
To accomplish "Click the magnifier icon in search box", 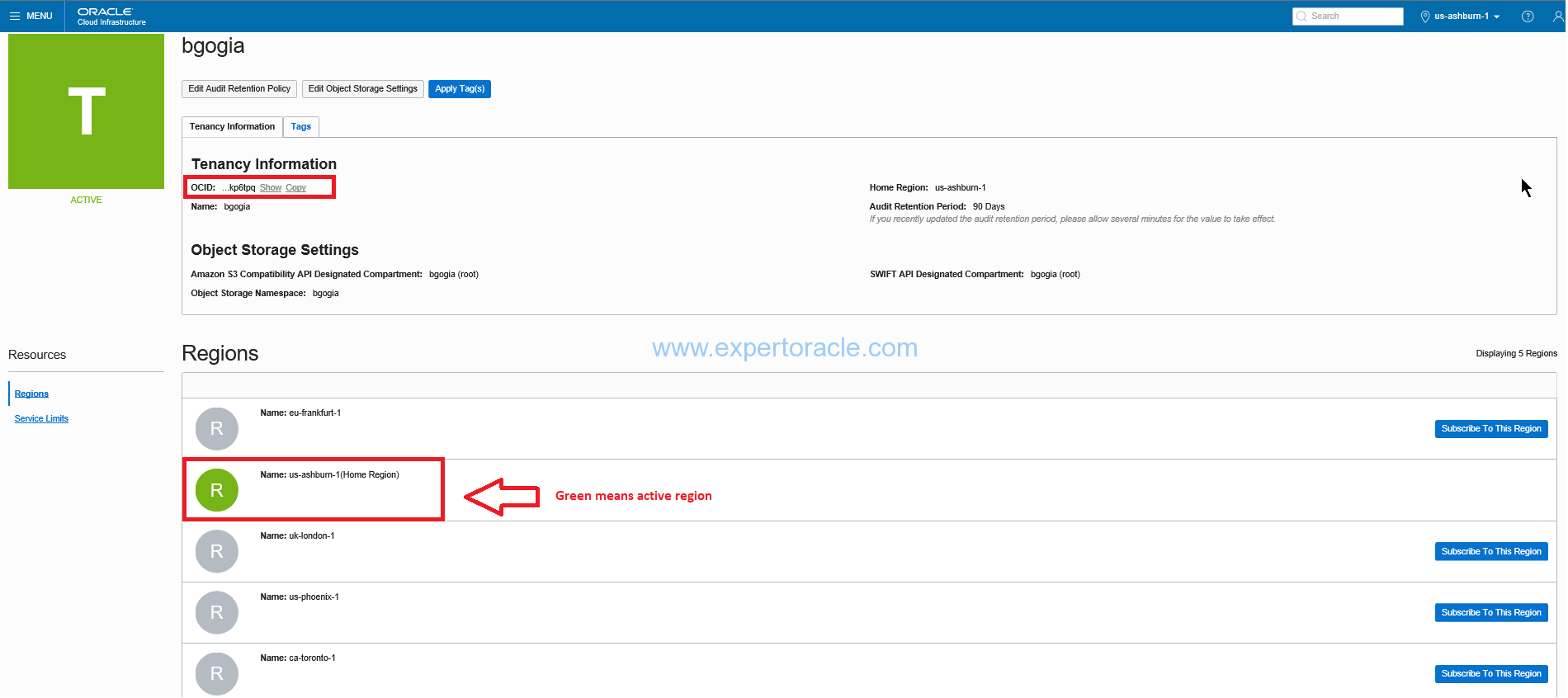I will pos(1301,16).
